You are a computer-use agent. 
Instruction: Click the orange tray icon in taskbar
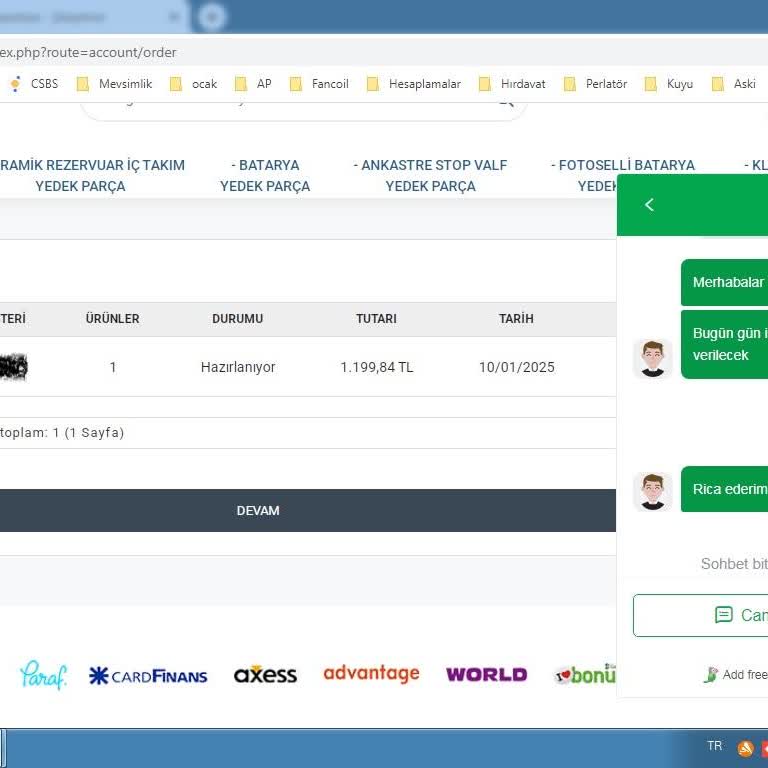click(745, 748)
